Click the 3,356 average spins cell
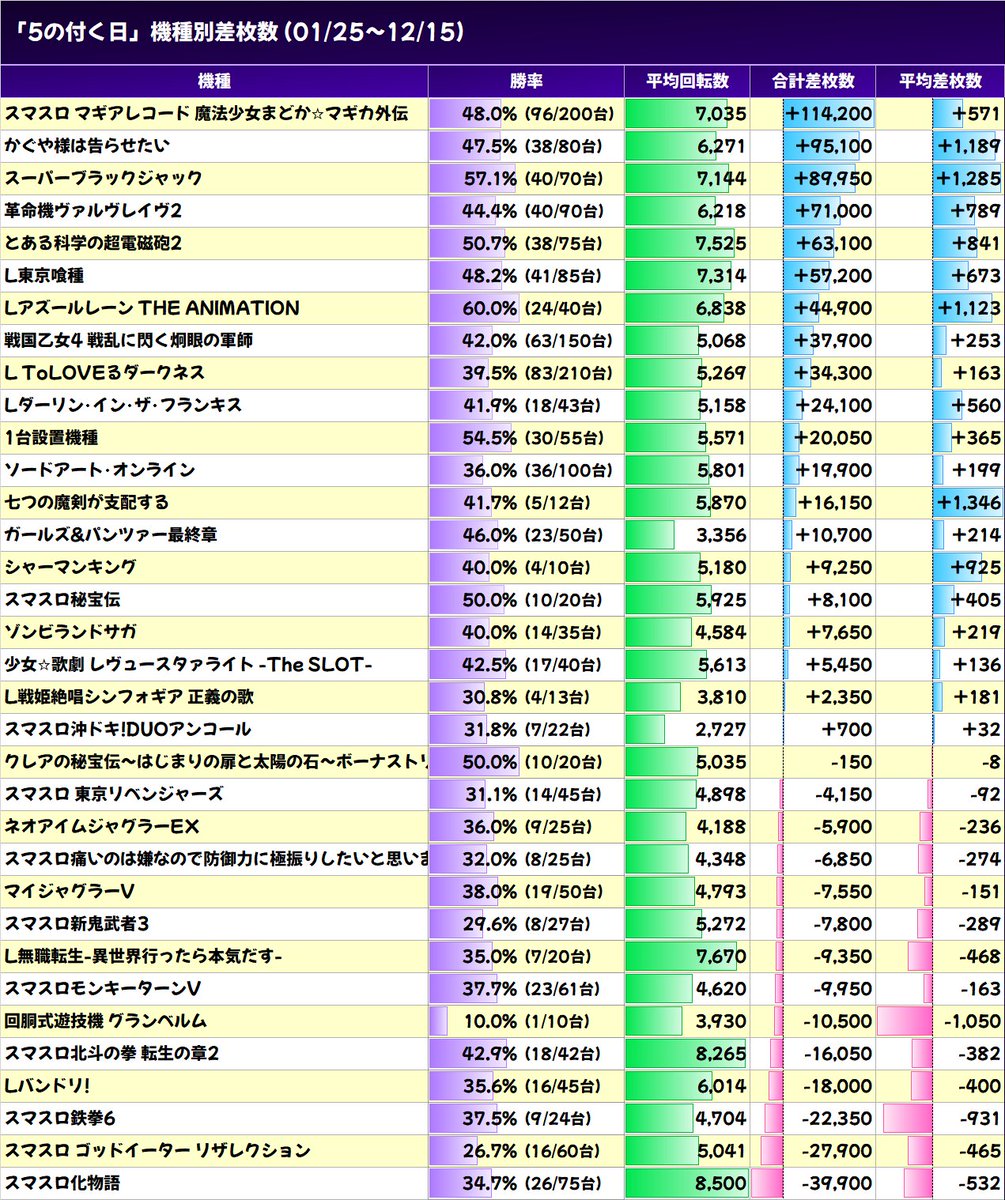This screenshot has width=1005, height=1200. [688, 535]
